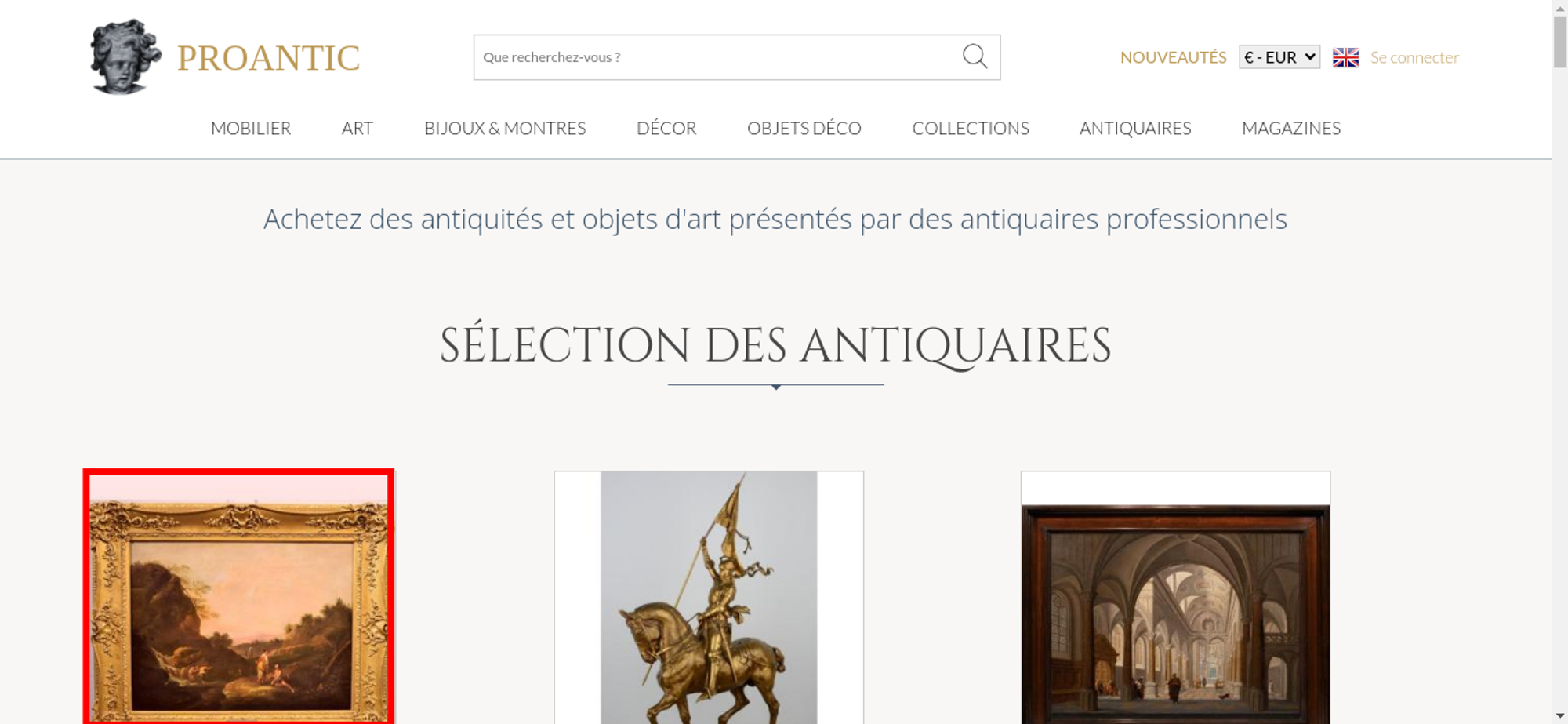Open the DÉCOR menu

(666, 128)
